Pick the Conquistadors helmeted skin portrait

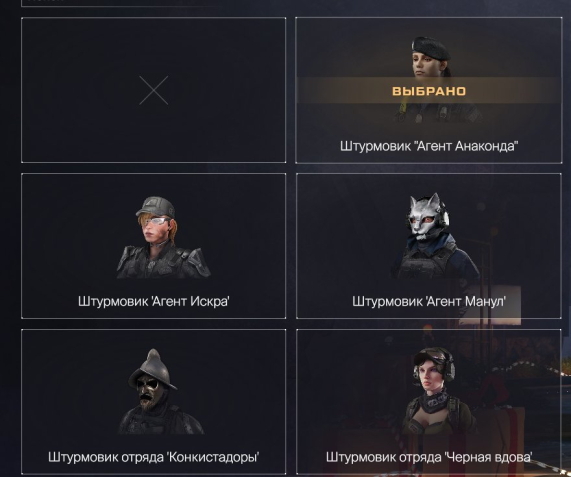tap(160, 391)
